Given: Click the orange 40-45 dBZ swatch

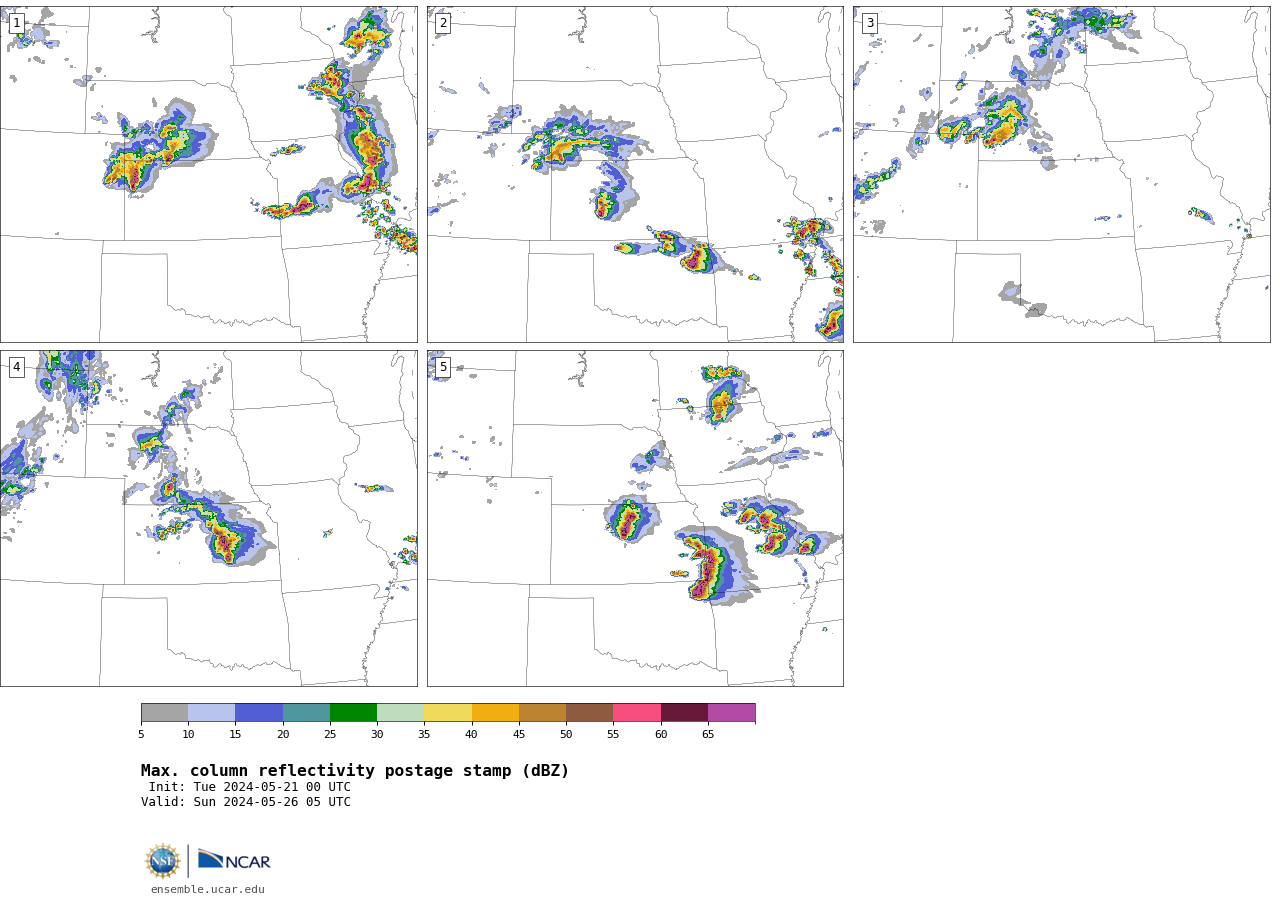Looking at the screenshot, I should 495,713.
